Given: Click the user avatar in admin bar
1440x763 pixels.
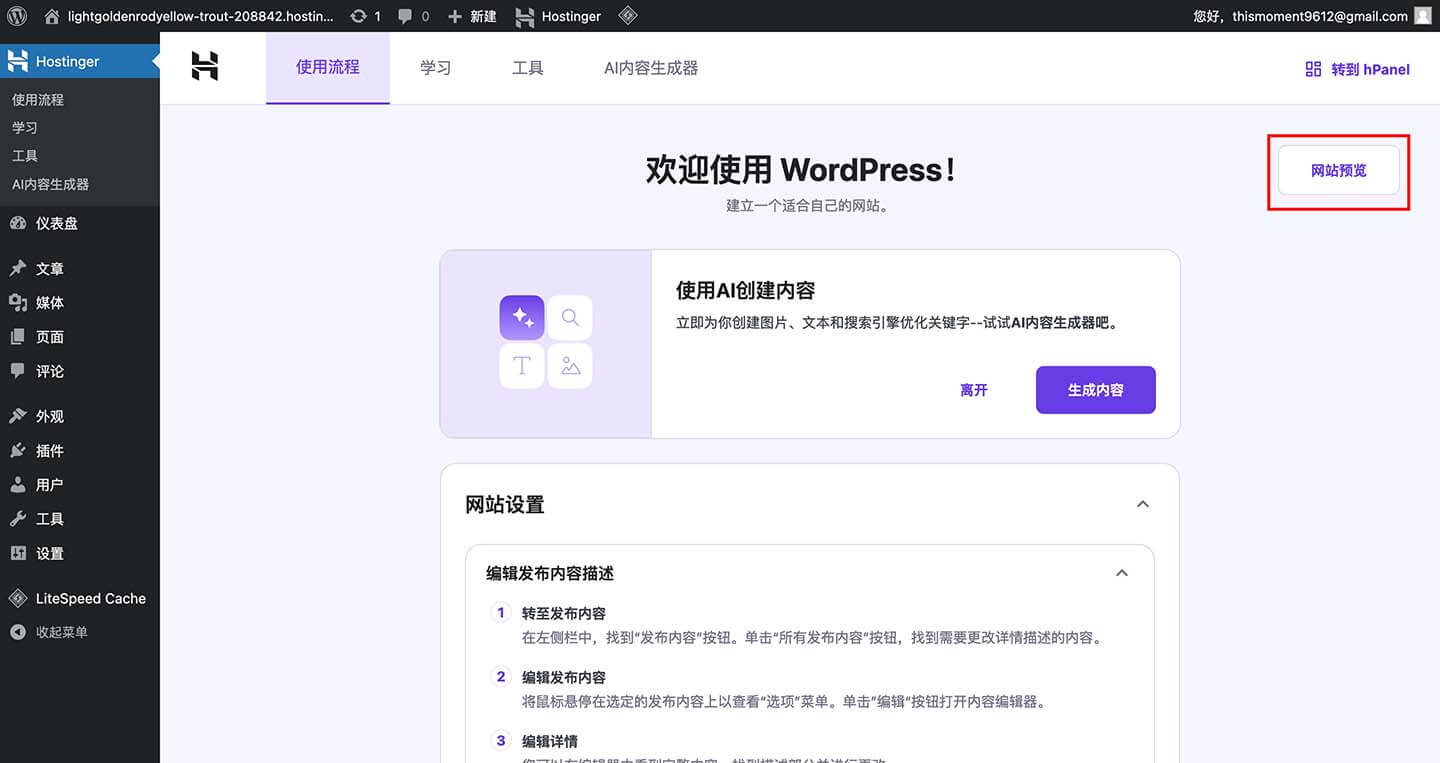Looking at the screenshot, I should 1423,16.
